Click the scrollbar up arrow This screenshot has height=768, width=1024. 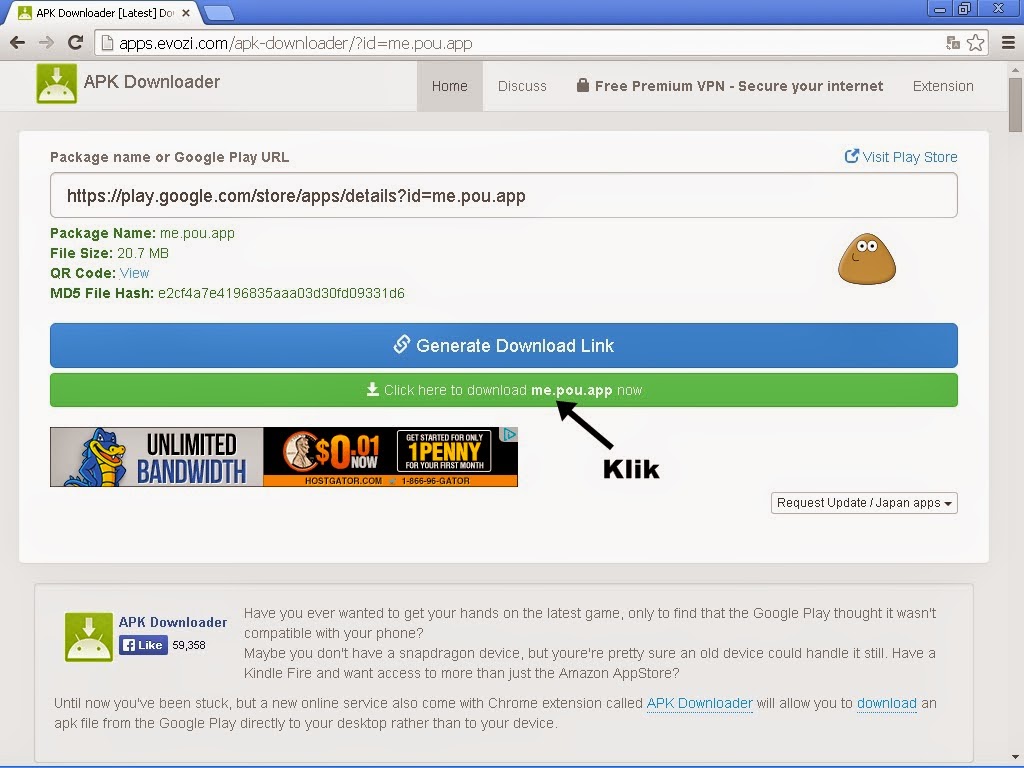pyautogui.click(x=1015, y=69)
